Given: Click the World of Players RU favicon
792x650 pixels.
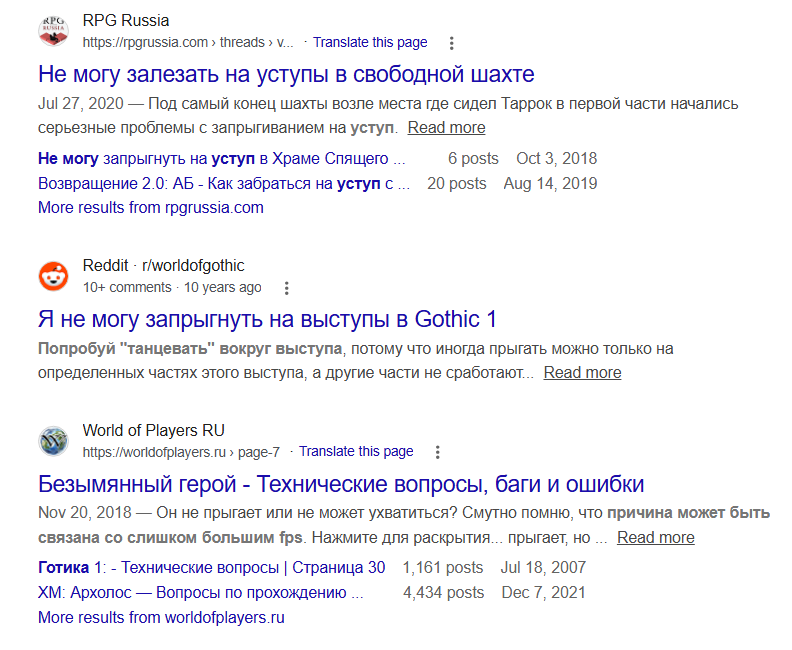Looking at the screenshot, I should pyautogui.click(x=54, y=441).
